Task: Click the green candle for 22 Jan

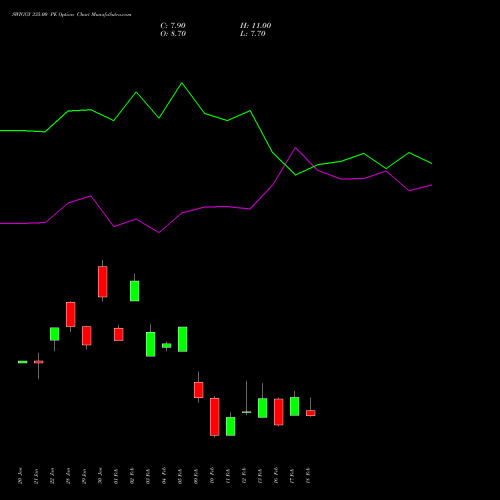Action: pos(55,334)
